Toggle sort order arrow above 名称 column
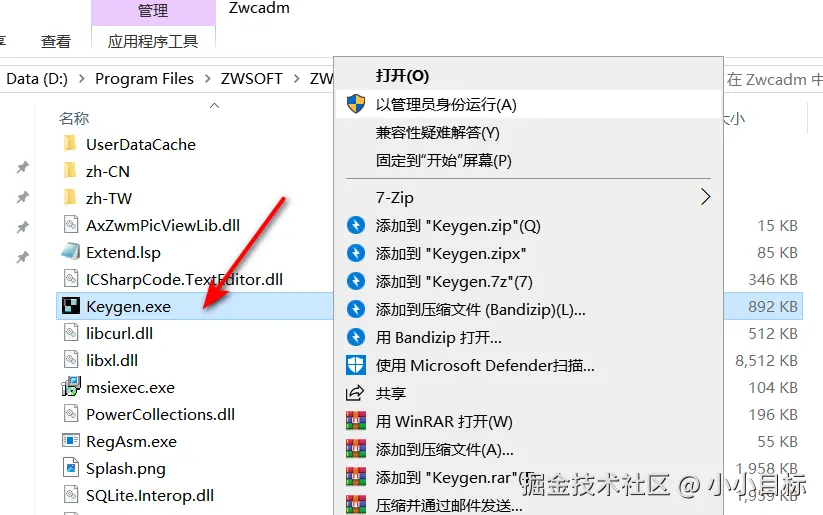This screenshot has height=515, width=823. click(214, 106)
